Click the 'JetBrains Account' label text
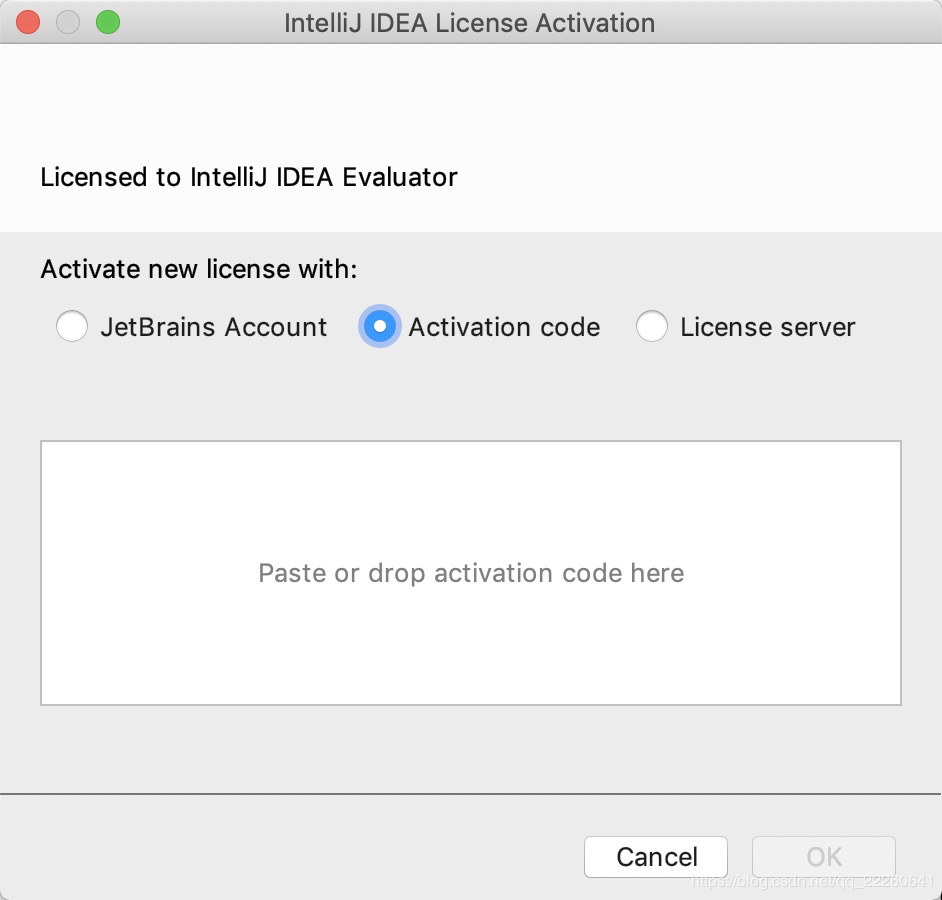 coord(214,327)
